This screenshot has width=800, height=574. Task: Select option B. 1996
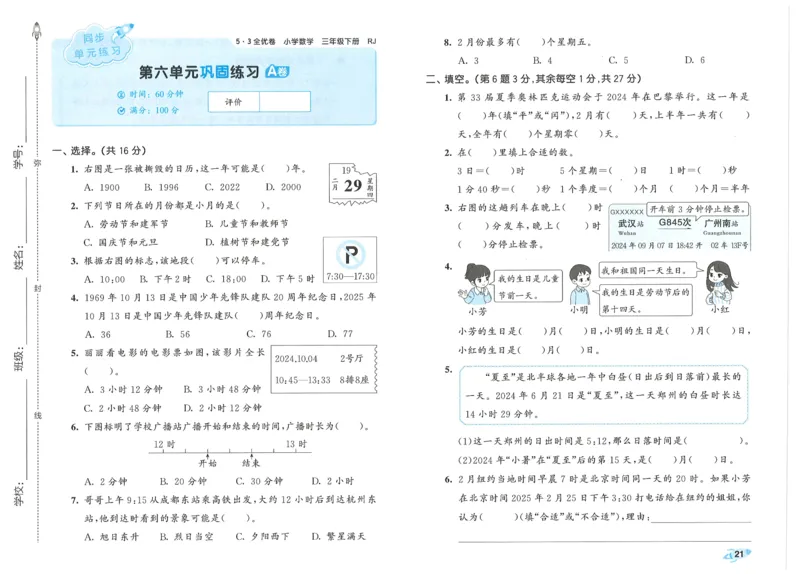pyautogui.click(x=161, y=187)
